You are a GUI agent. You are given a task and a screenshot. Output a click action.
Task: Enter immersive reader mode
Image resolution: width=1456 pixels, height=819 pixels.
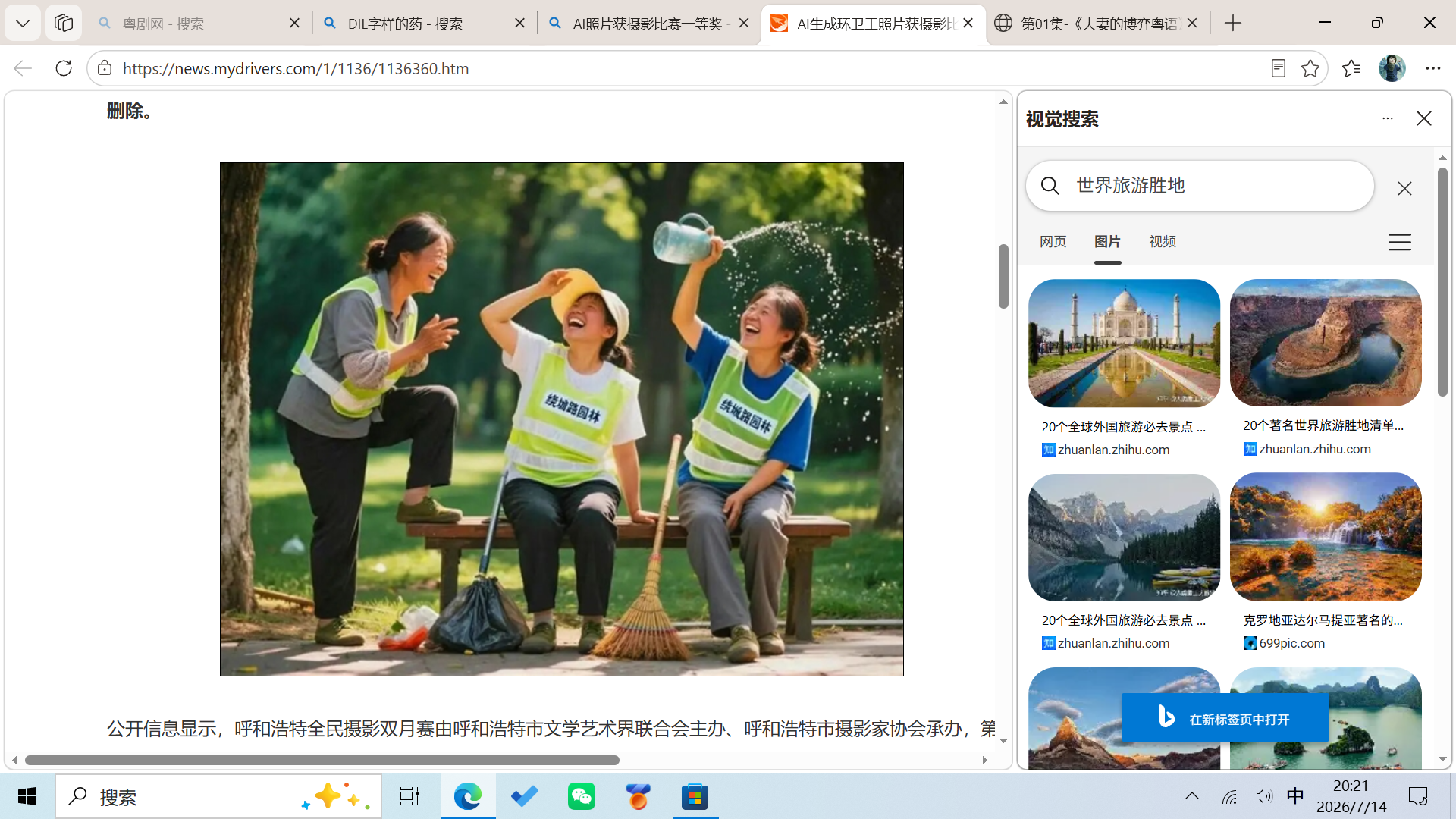[x=1279, y=68]
